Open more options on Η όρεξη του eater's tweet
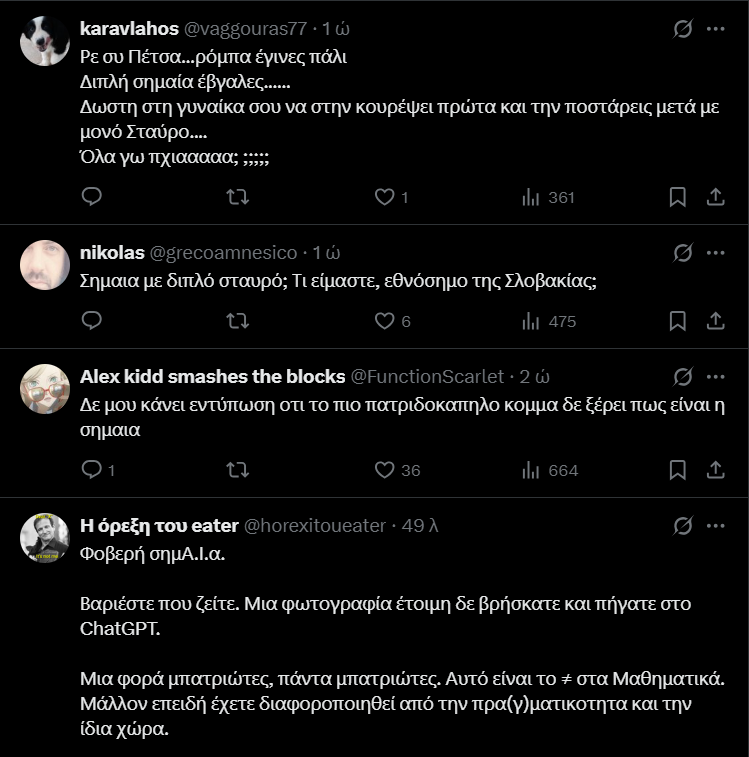749x757 pixels. (715, 526)
